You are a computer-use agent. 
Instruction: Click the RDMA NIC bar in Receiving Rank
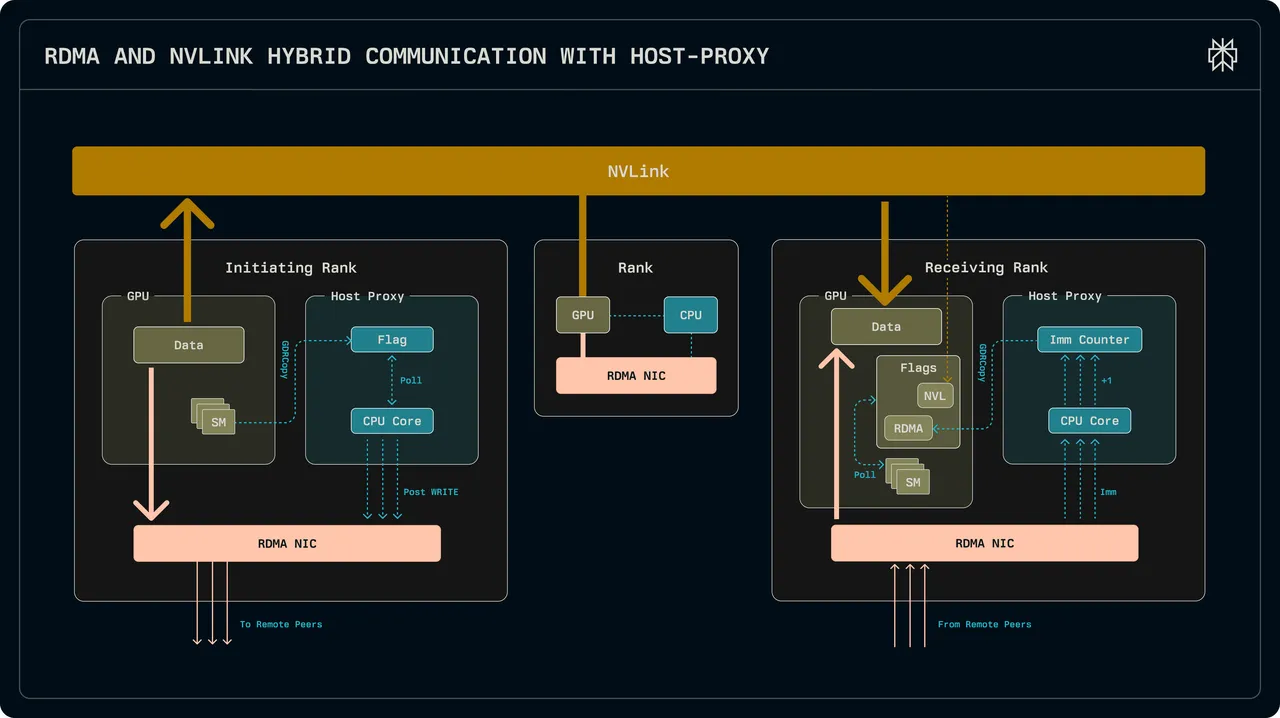984,543
